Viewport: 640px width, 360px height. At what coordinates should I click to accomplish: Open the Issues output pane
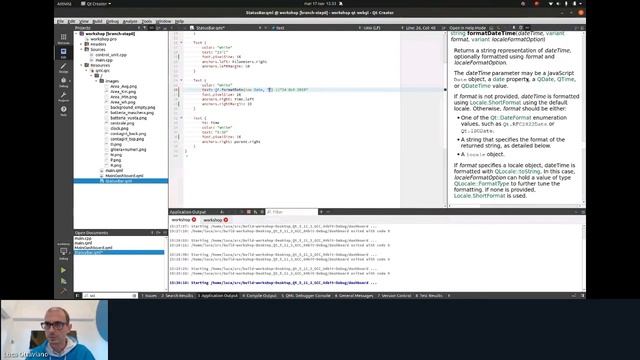[149, 296]
